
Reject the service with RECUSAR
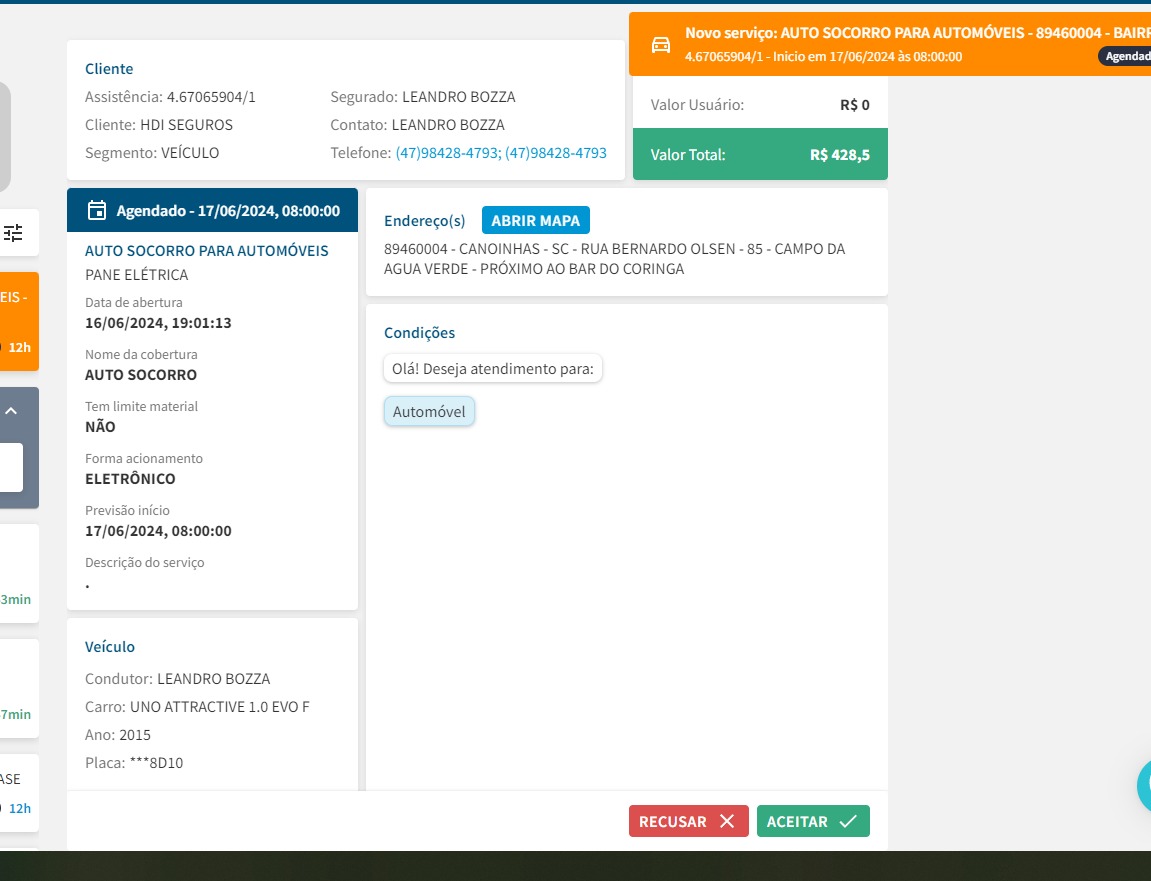tap(689, 821)
